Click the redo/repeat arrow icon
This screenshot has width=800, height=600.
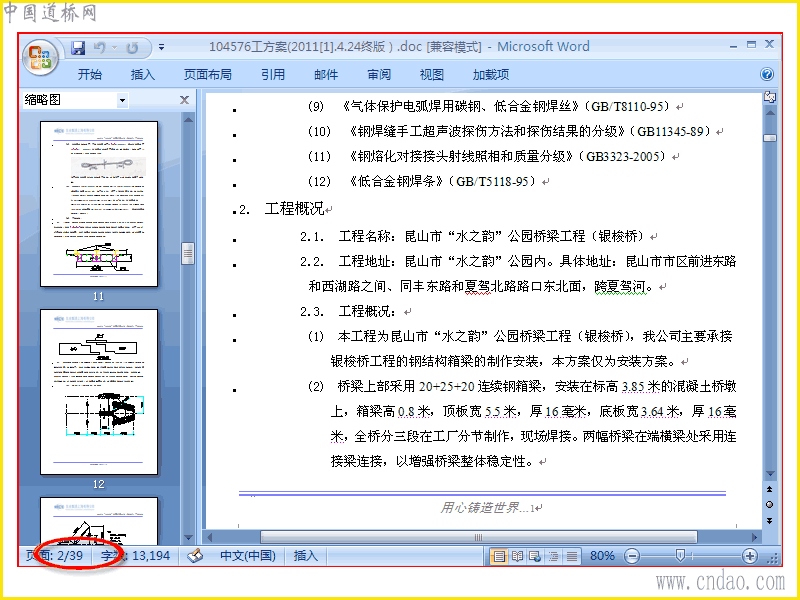pyautogui.click(x=132, y=48)
